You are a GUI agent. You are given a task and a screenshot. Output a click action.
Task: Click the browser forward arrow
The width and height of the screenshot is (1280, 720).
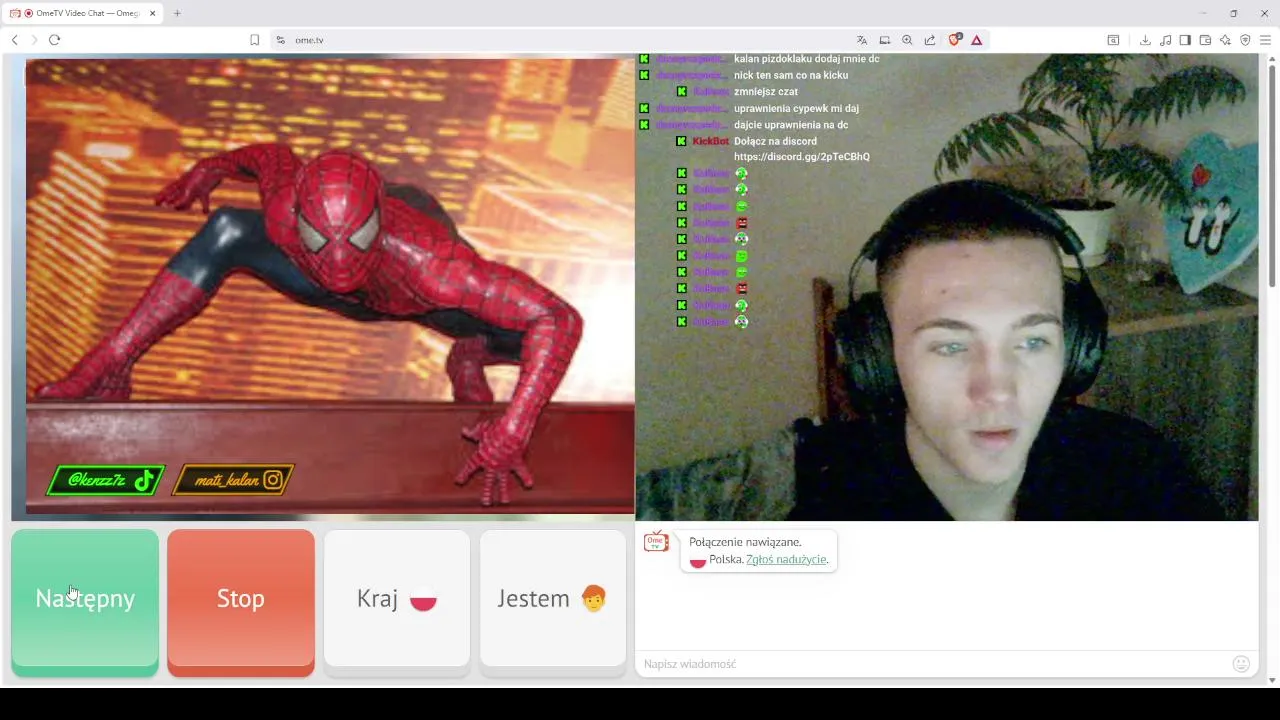pos(34,40)
